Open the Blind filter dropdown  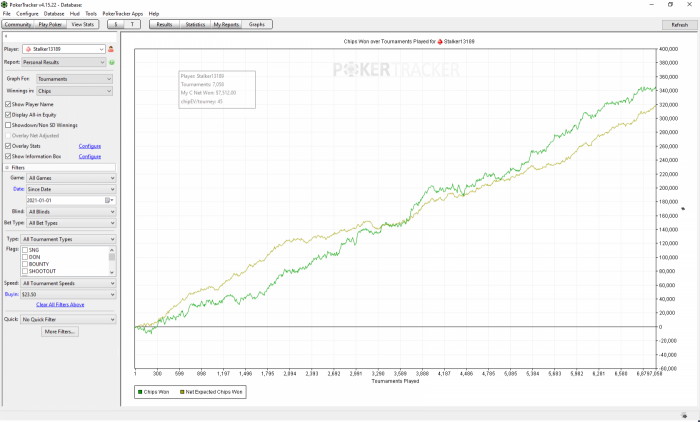pos(71,212)
